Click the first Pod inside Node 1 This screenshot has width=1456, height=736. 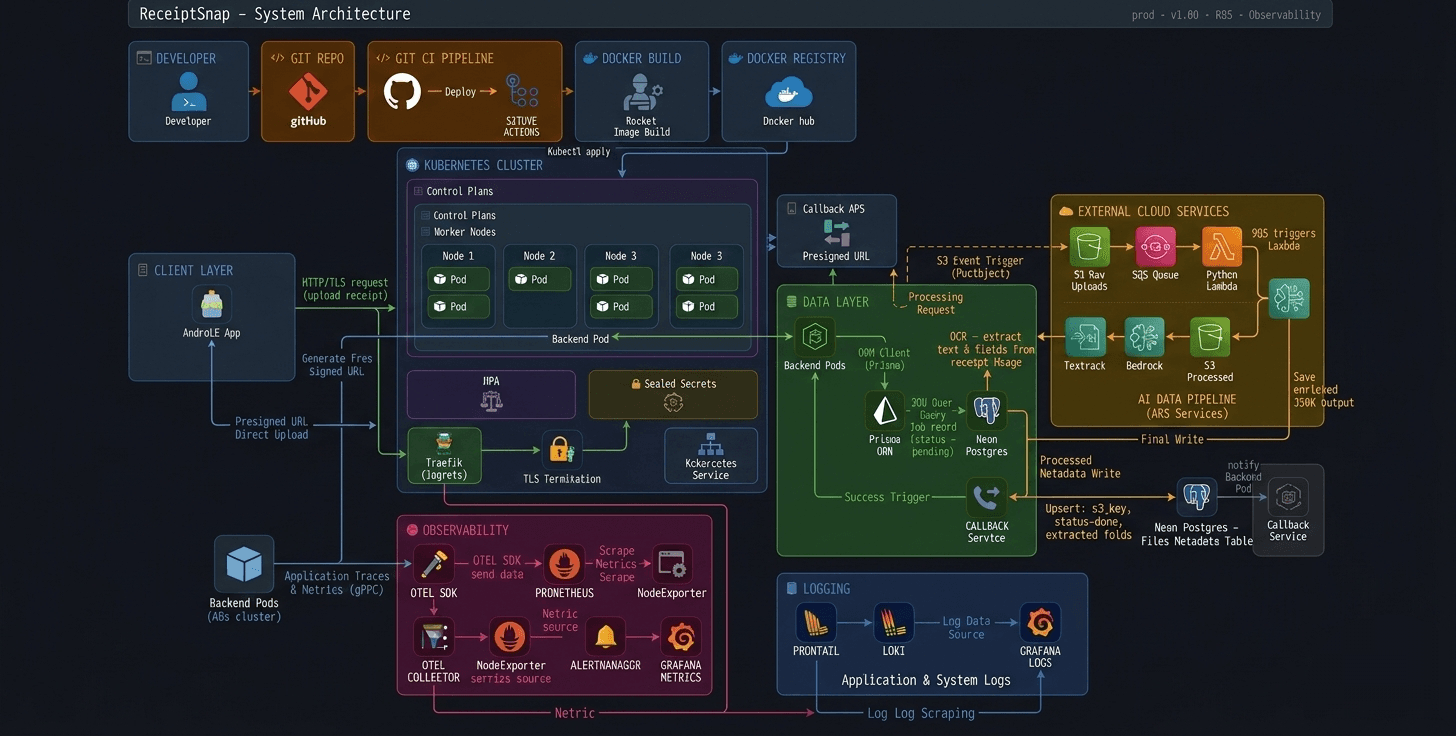coord(458,279)
